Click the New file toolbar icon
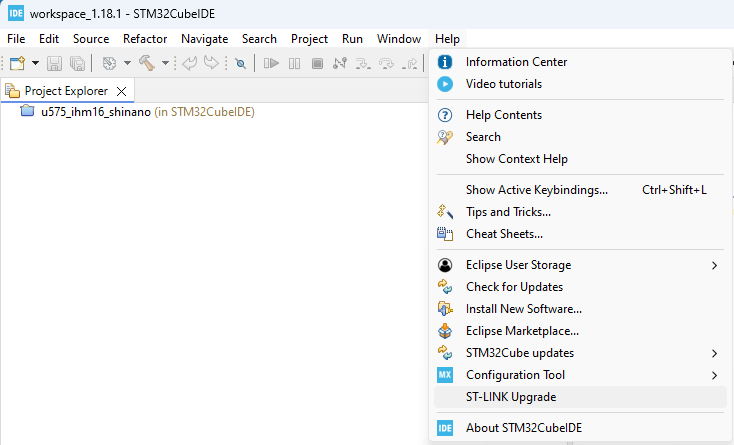 (x=17, y=63)
